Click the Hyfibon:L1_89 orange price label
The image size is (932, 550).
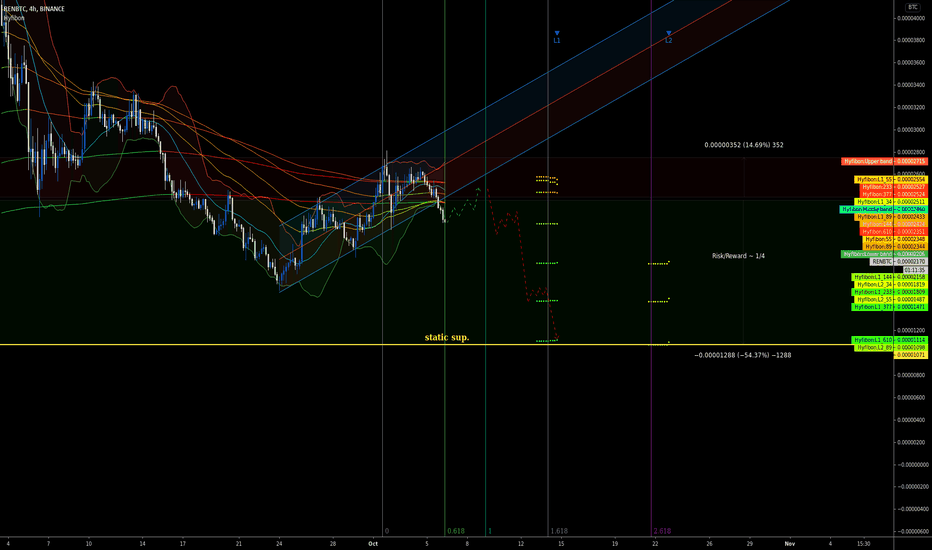[x=891, y=217]
